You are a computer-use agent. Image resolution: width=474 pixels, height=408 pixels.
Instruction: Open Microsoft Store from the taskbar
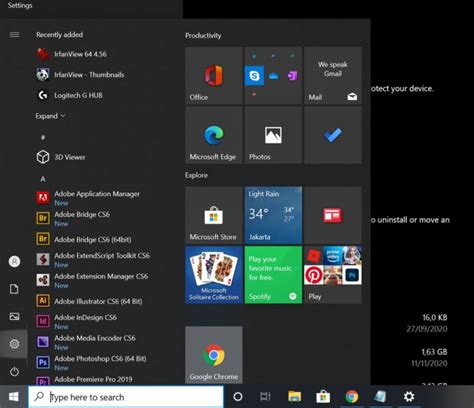(323, 397)
